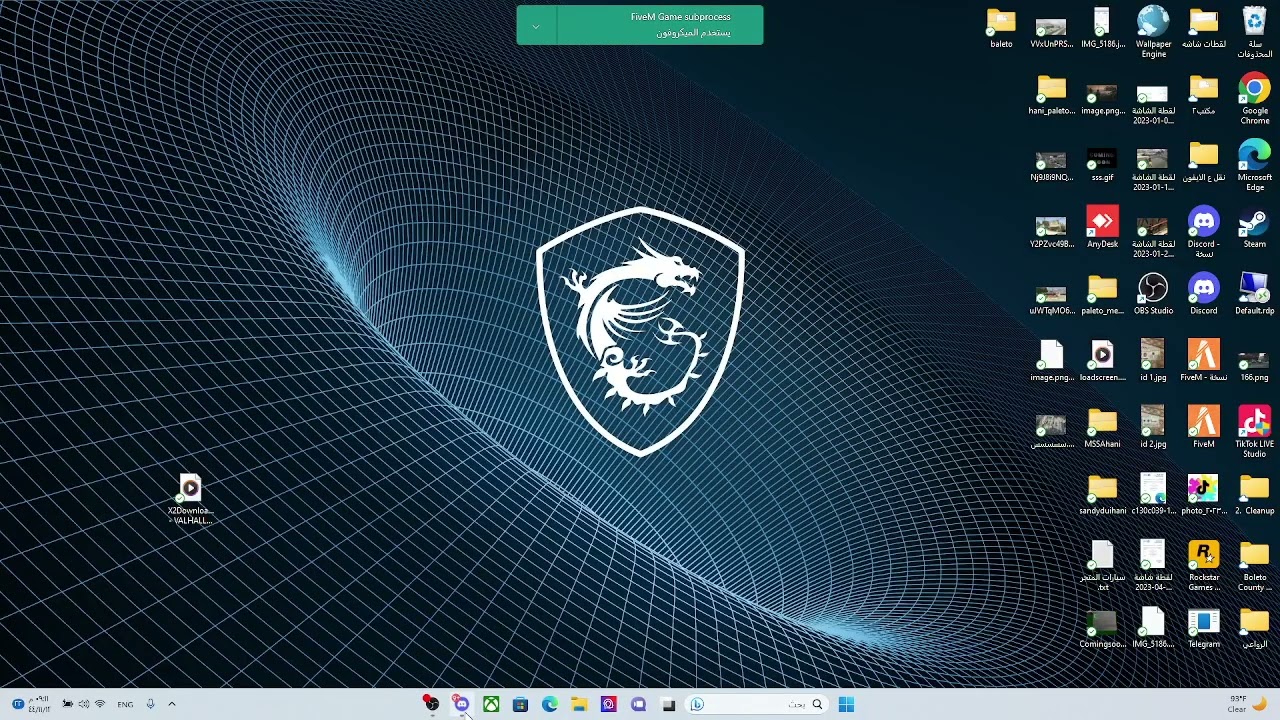
Task: Select the hani_paleto folder
Action: [x=1051, y=94]
